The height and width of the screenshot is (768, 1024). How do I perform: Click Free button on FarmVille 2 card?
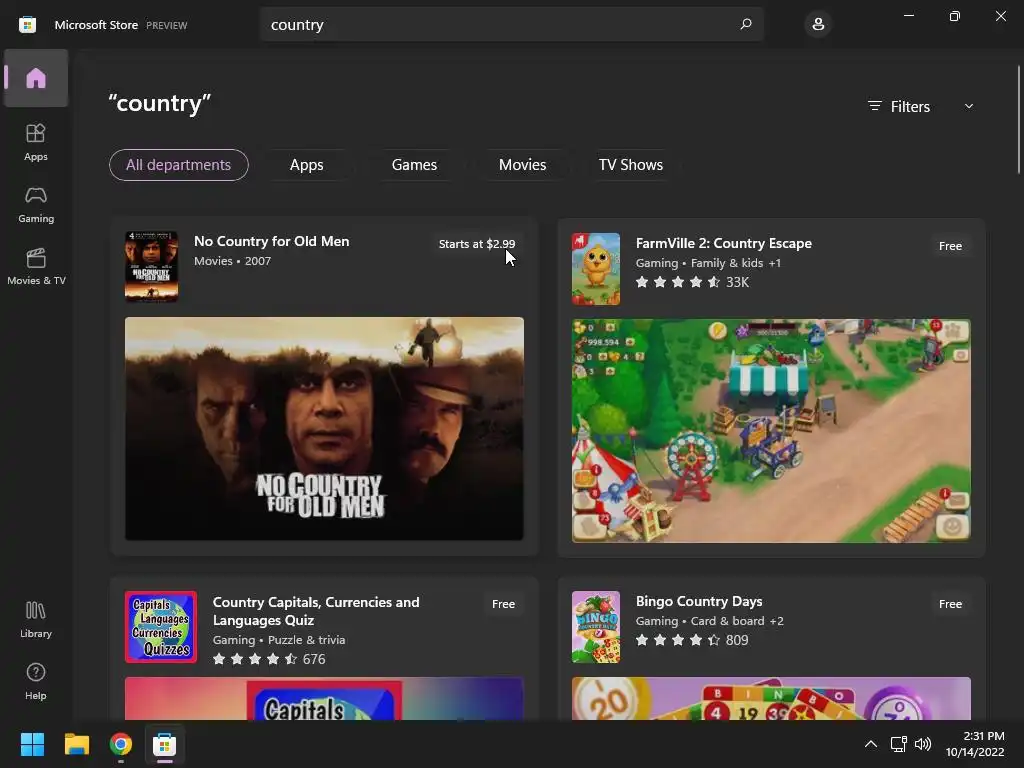pos(950,246)
